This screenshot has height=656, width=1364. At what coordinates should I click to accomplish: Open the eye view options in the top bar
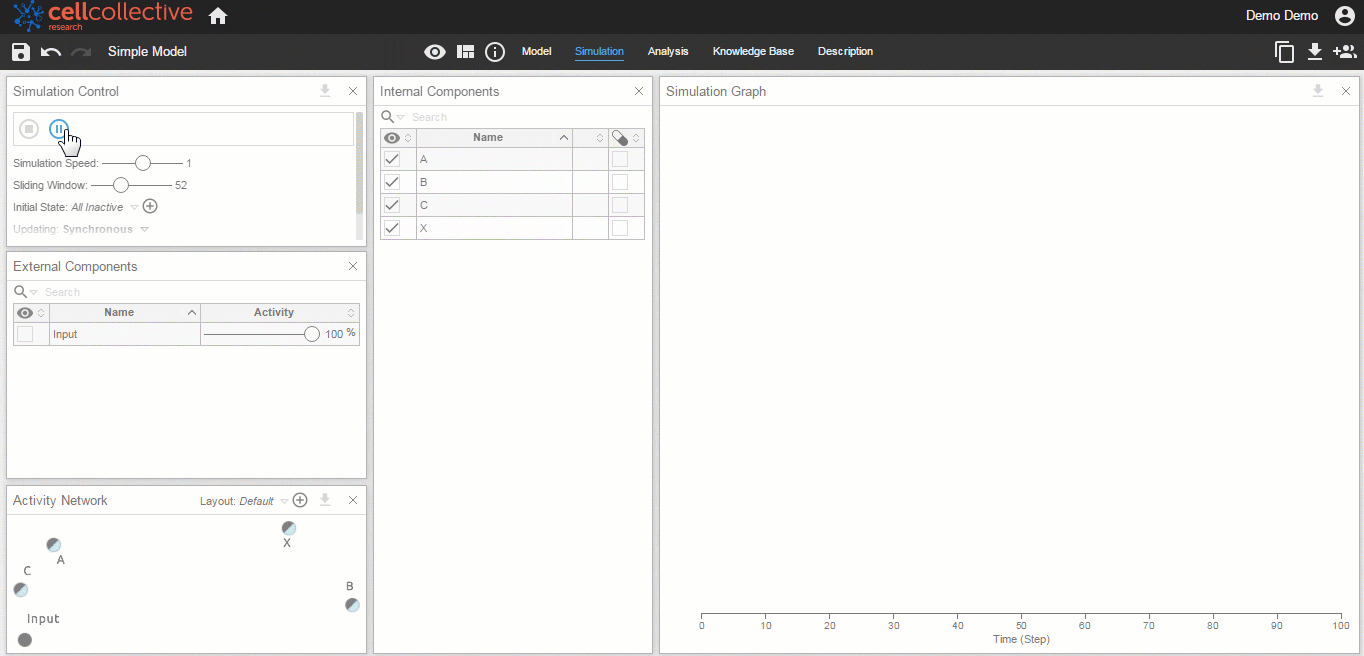click(x=435, y=52)
